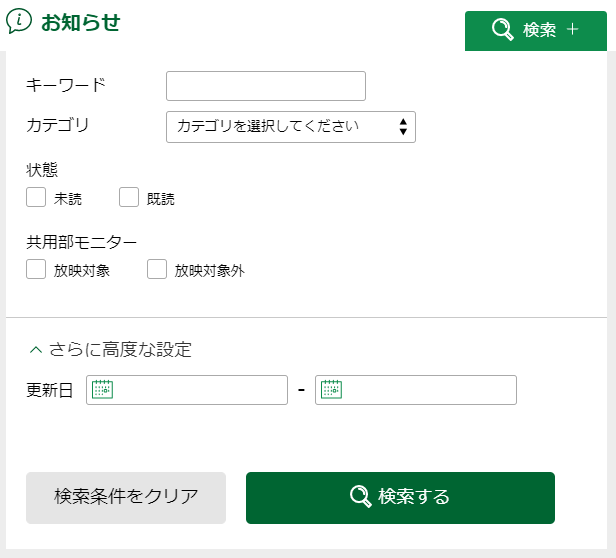
Task: Click the magnifier icon on 検索する button
Action: (360, 497)
